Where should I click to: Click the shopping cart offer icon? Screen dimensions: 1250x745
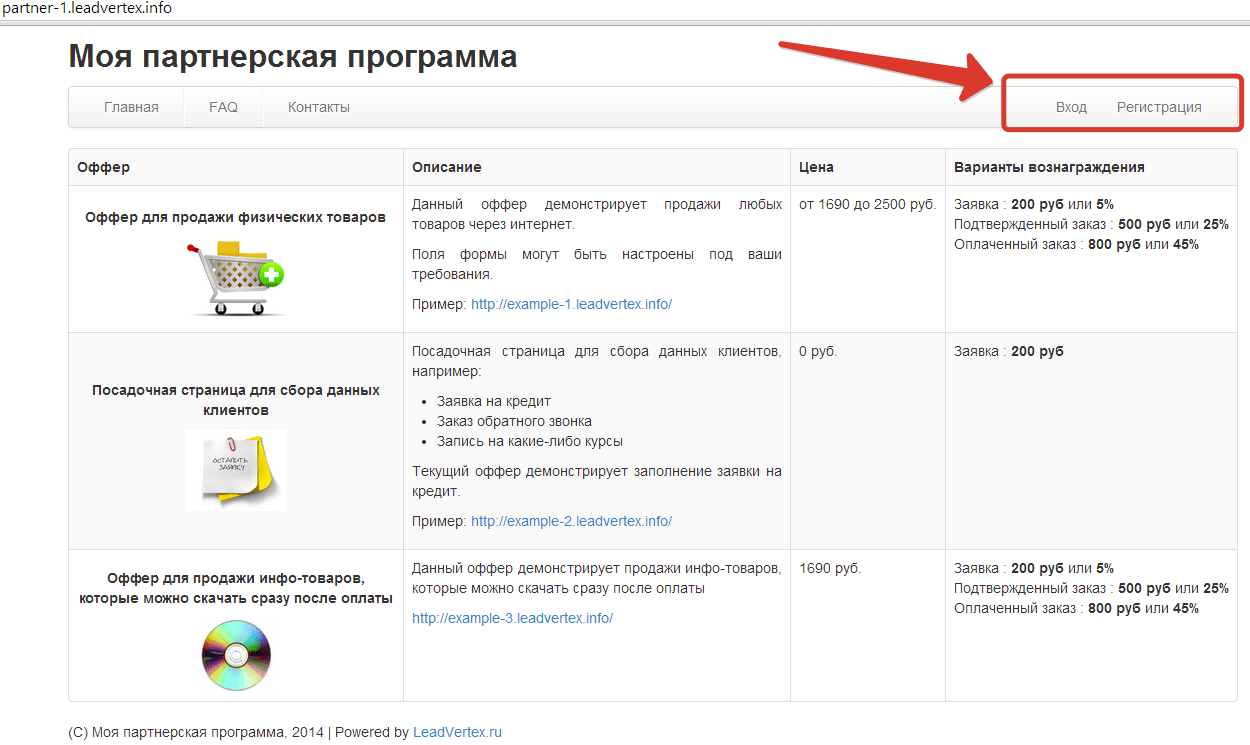tap(236, 277)
